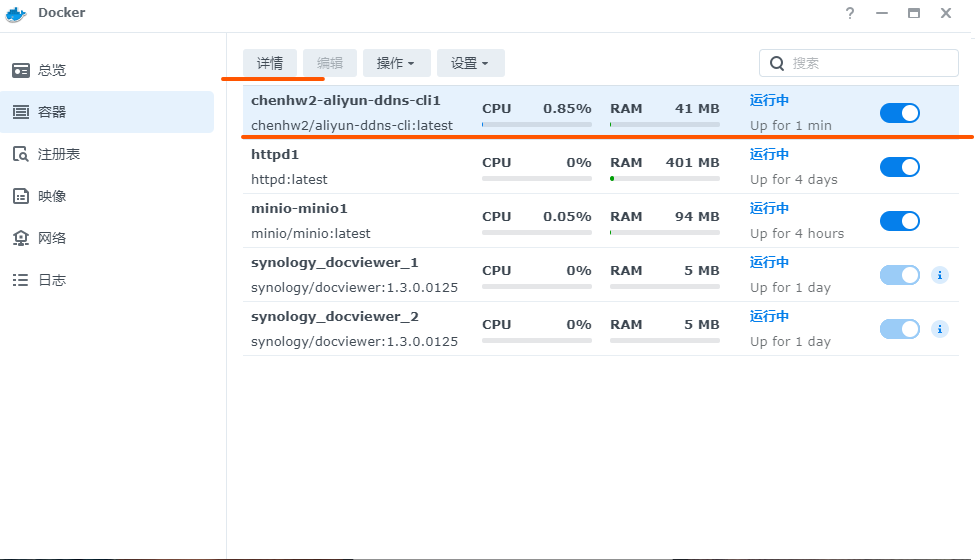Click image name chenhw2/aliyun-ddns-cli:latest
Screen dimensions: 975x560
coord(352,126)
